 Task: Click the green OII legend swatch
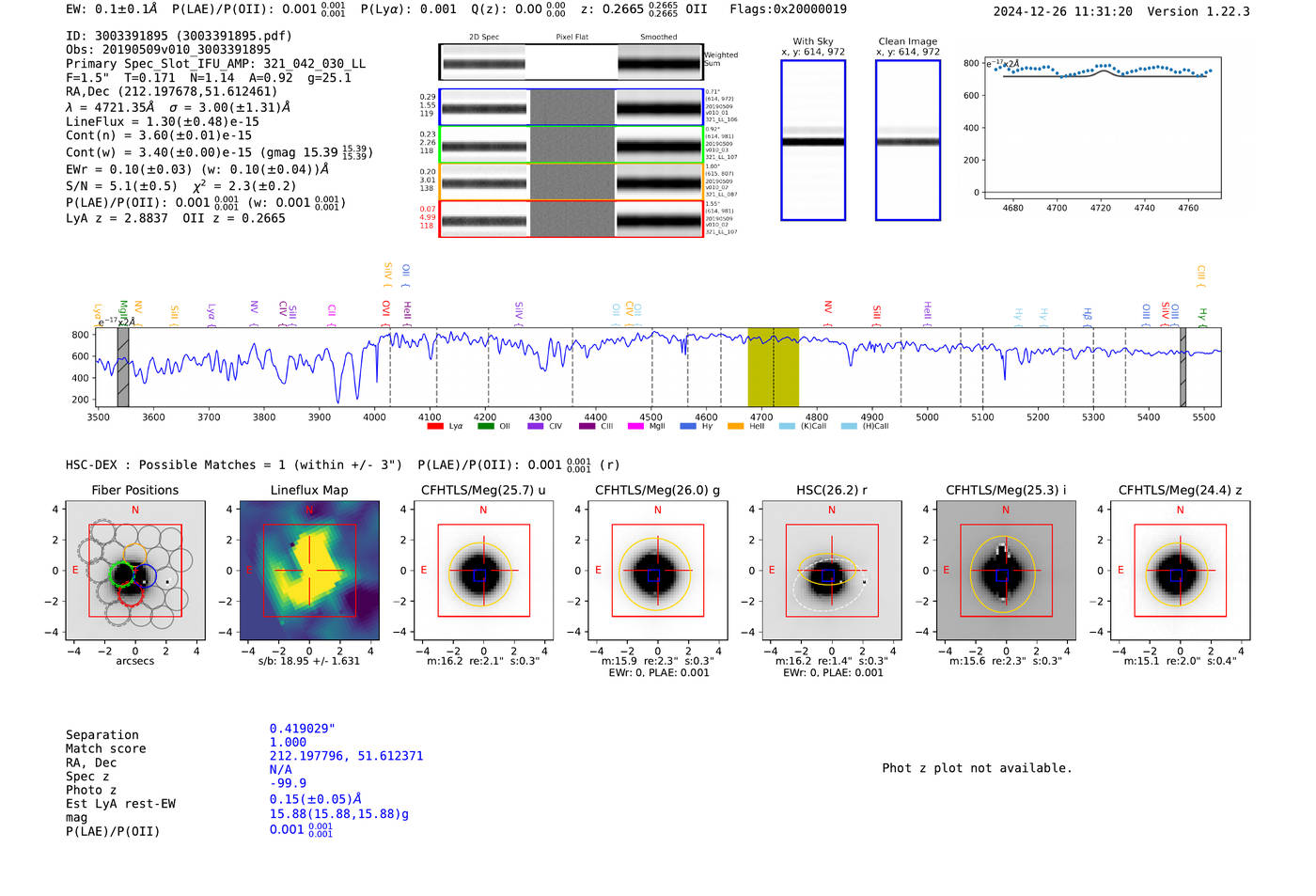485,426
